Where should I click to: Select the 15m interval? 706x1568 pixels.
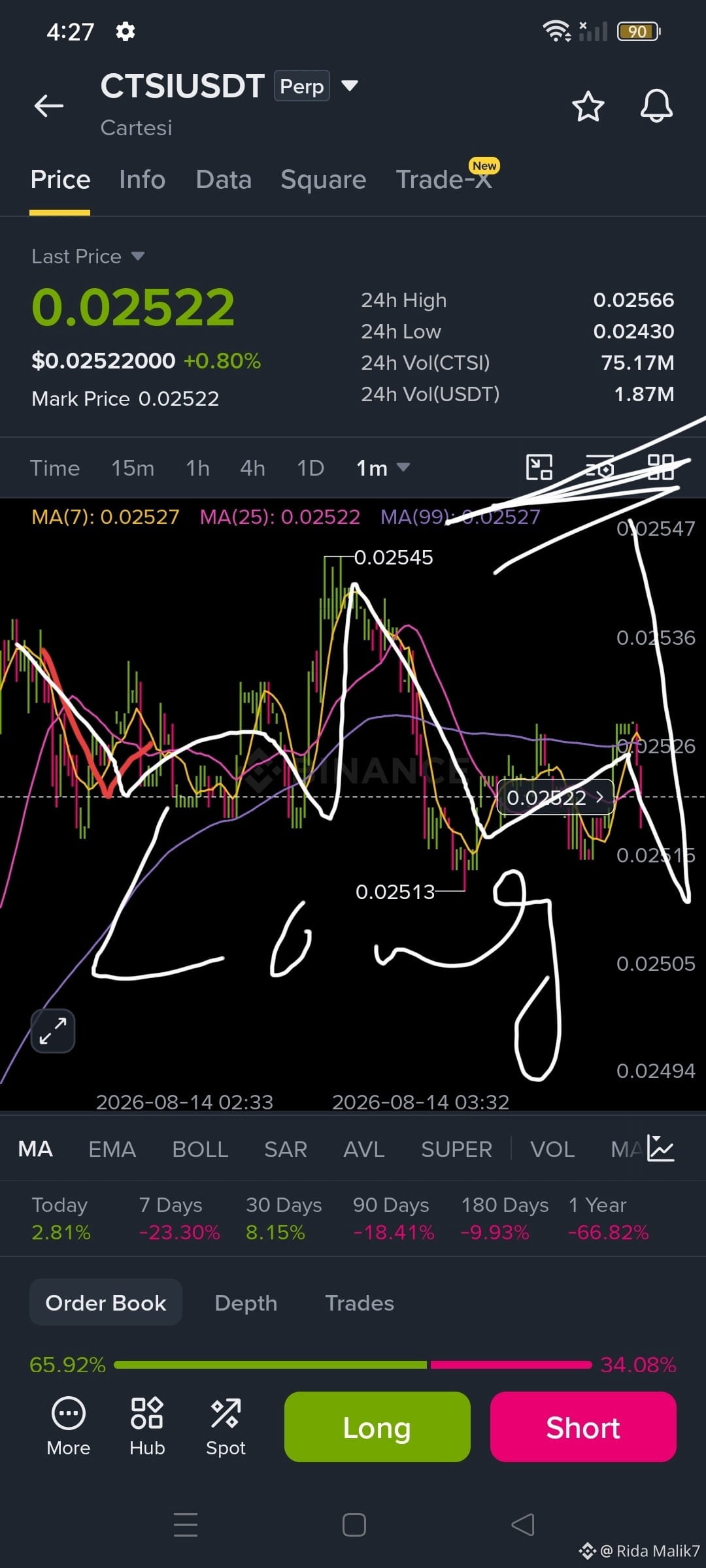133,468
